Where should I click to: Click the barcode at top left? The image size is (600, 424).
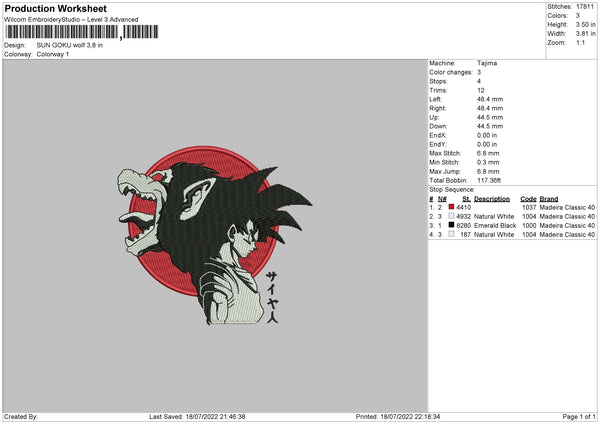(x=81, y=32)
